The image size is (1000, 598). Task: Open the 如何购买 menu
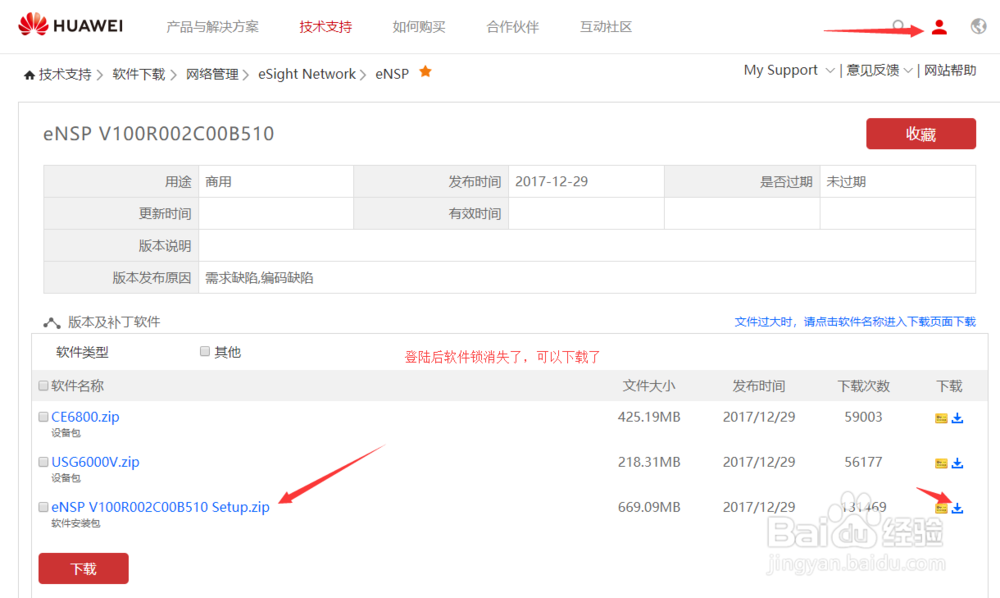(x=418, y=27)
